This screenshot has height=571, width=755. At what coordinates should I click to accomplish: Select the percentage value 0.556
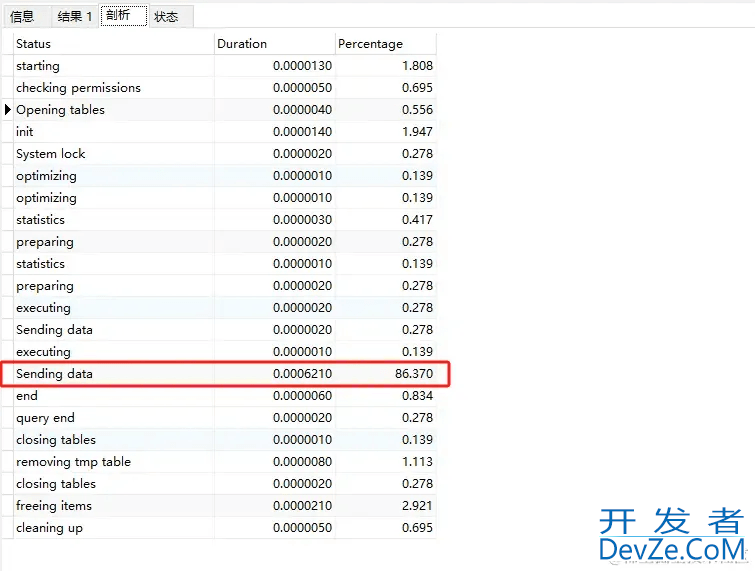tap(417, 110)
